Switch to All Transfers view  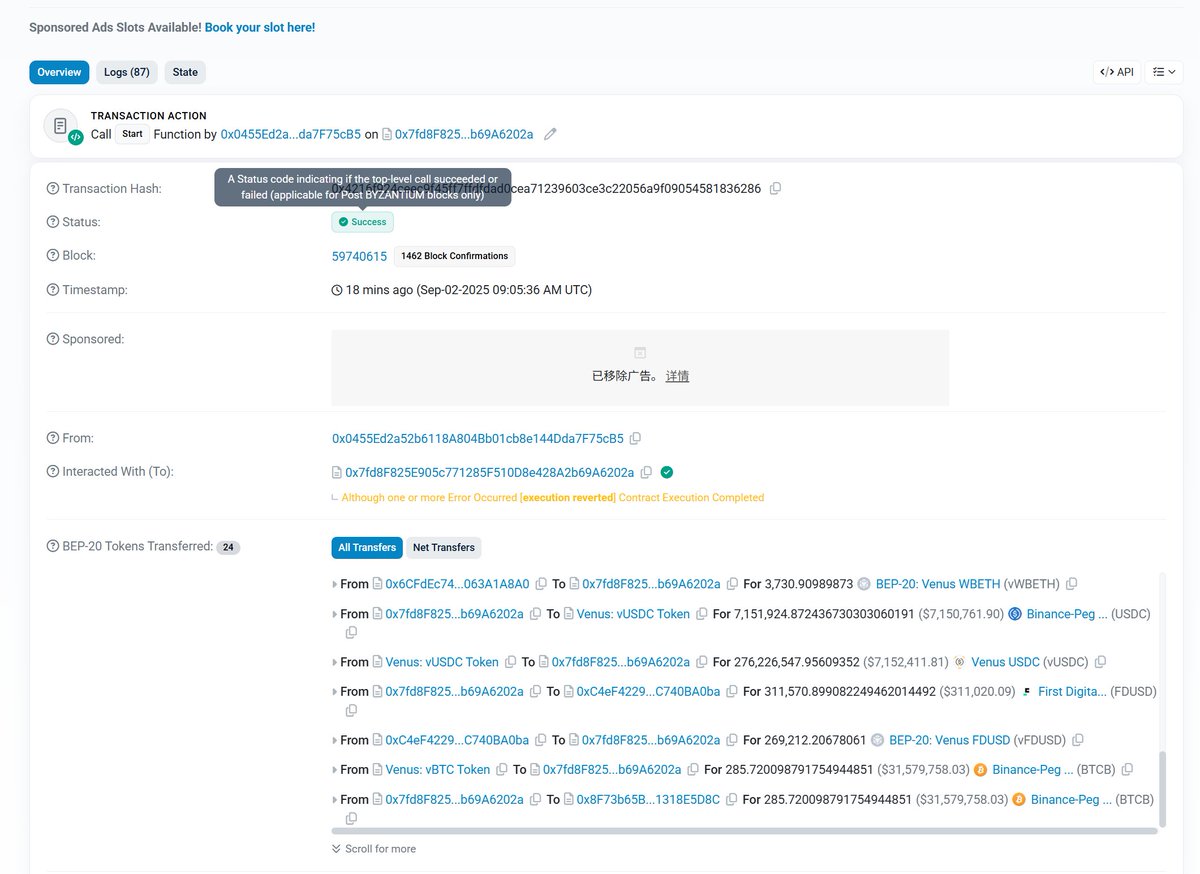[367, 547]
